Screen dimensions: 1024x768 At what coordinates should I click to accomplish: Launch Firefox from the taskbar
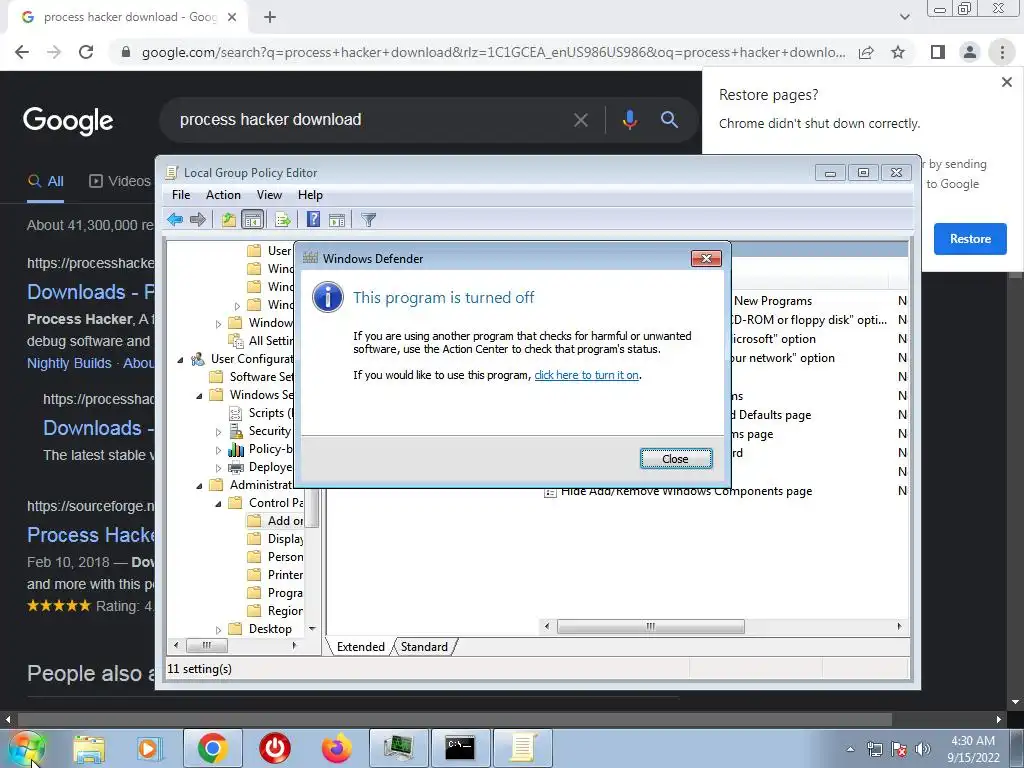(x=336, y=748)
